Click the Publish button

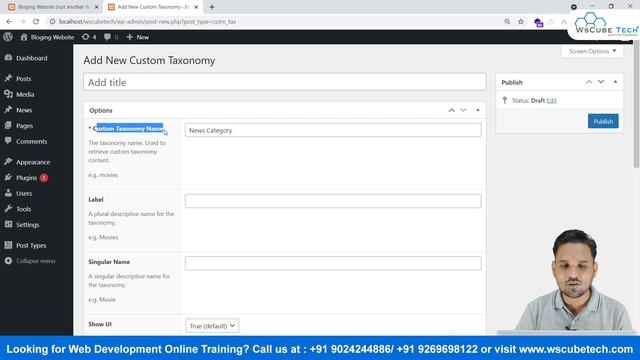(603, 121)
